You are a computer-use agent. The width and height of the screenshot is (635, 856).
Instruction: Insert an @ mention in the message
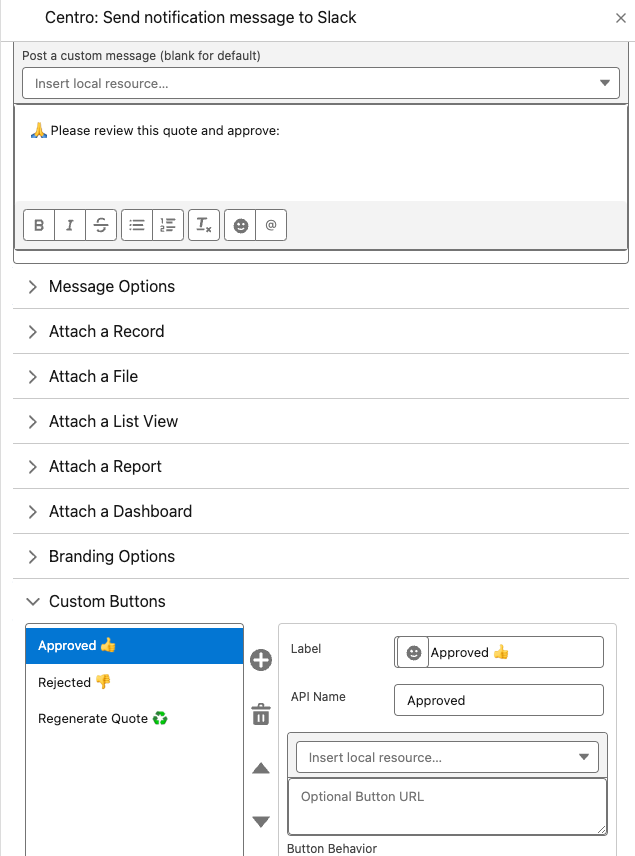tap(271, 225)
